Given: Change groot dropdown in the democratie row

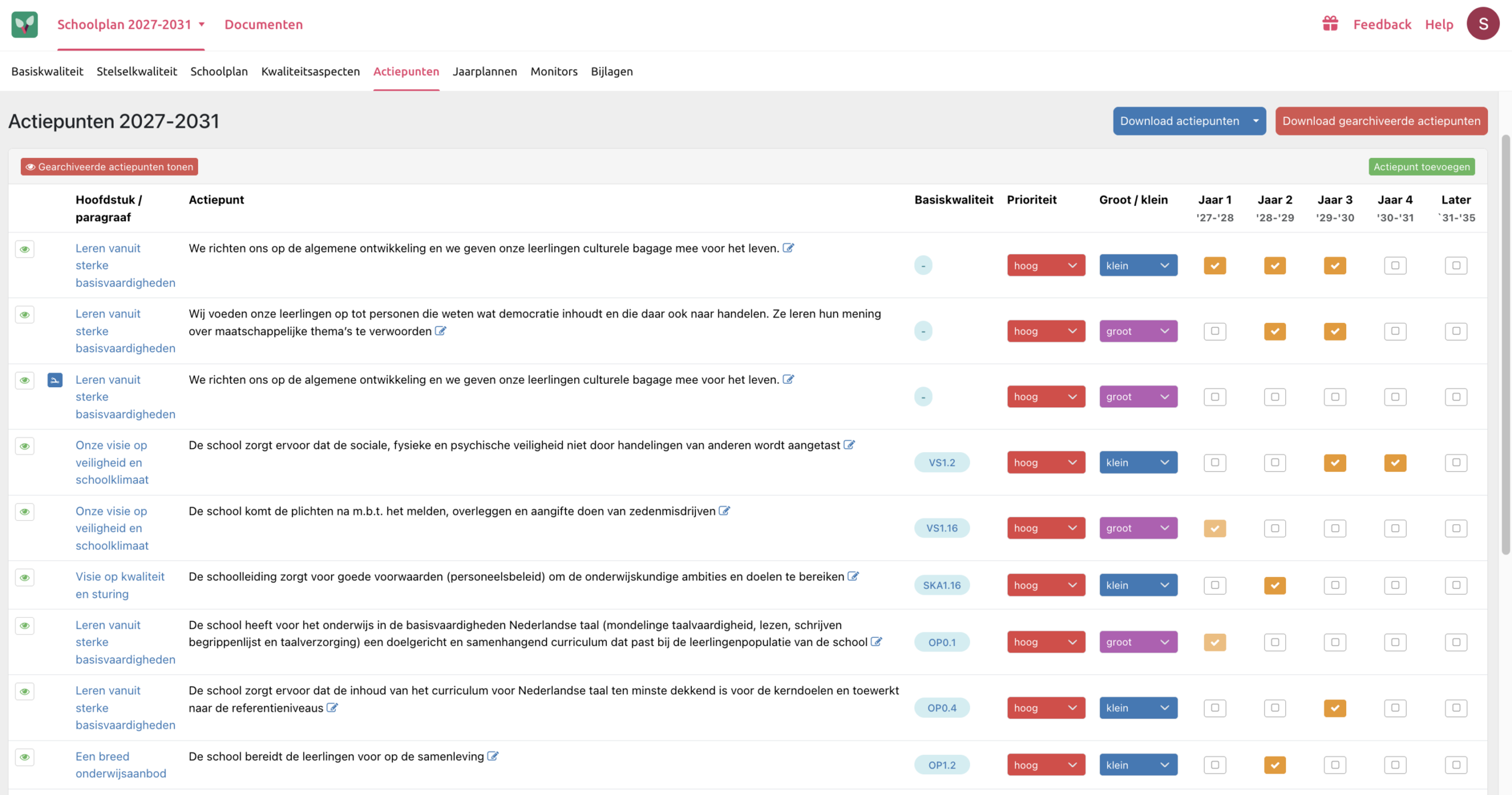Looking at the screenshot, I should (1138, 331).
